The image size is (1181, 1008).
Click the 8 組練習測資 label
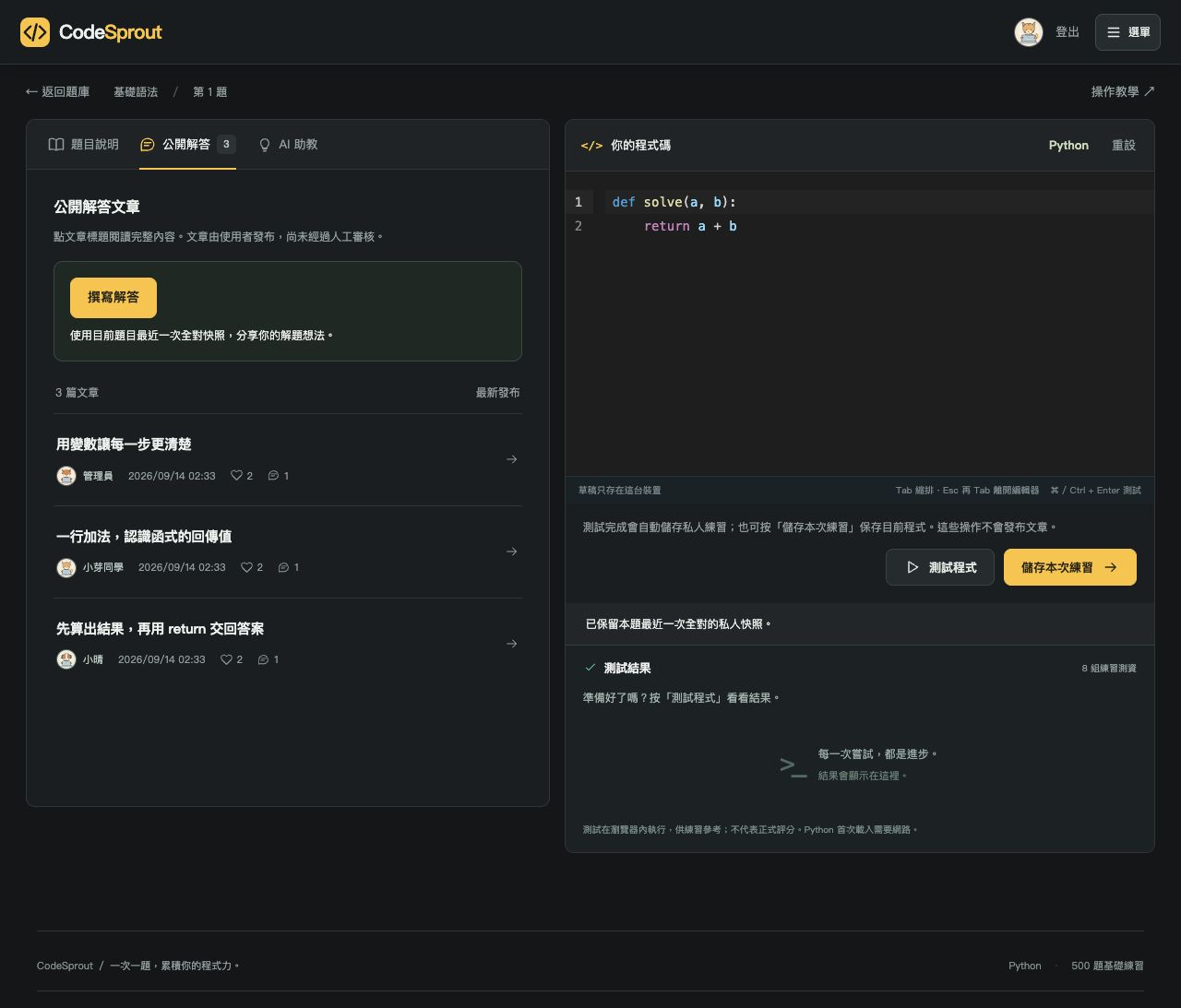(1109, 669)
